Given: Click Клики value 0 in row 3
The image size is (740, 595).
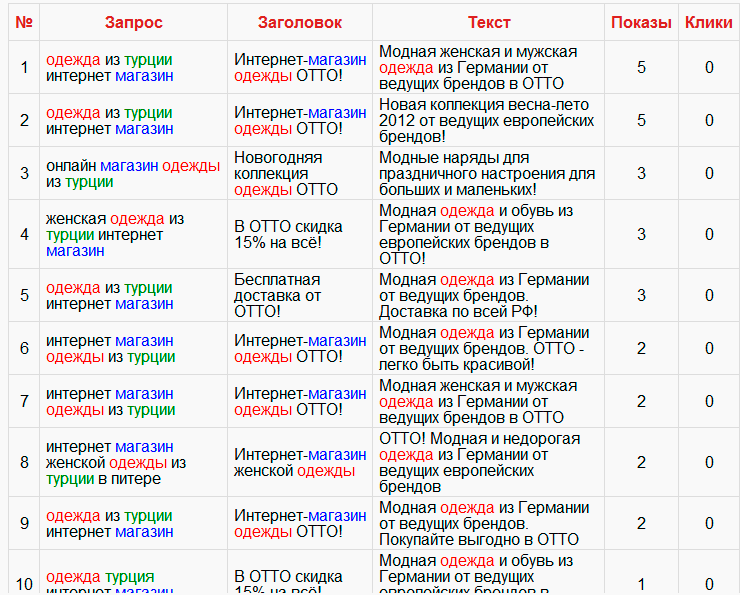Looking at the screenshot, I should tap(709, 173).
